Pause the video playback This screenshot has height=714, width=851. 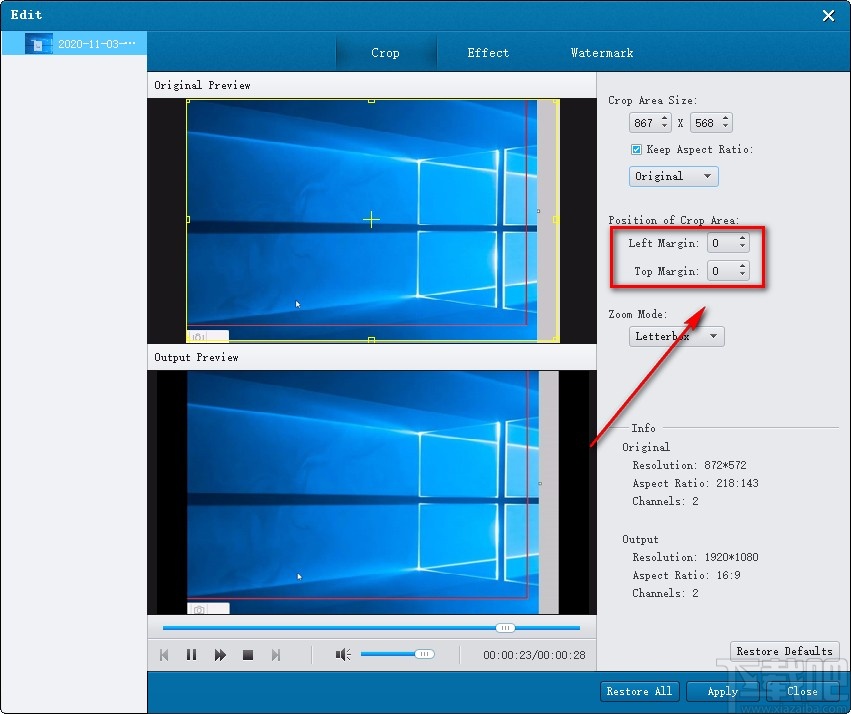(x=192, y=655)
